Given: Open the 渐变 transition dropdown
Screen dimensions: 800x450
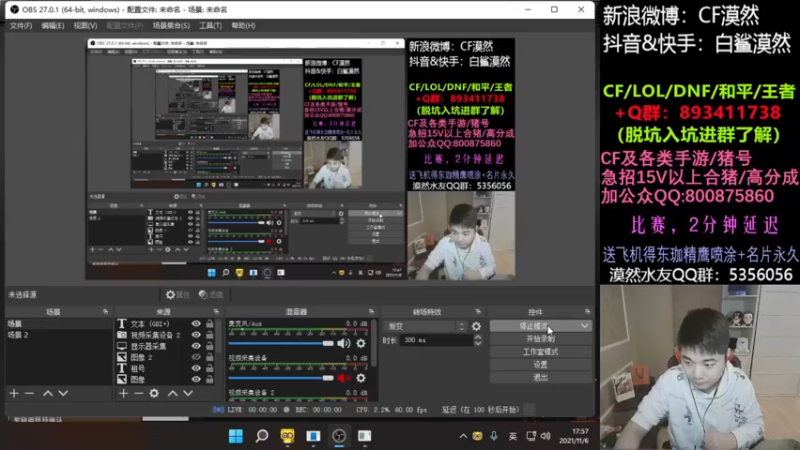Looking at the screenshot, I should pos(424,326).
